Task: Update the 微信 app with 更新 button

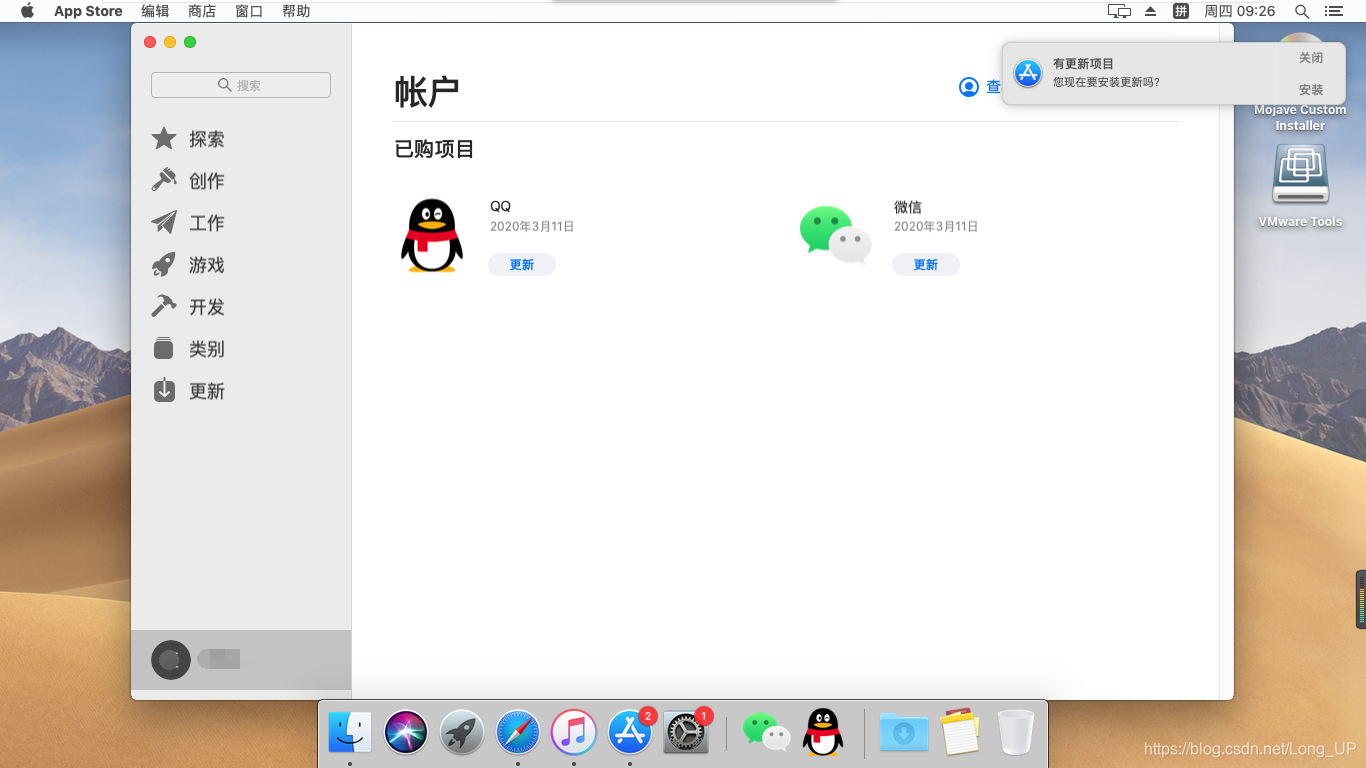Action: pyautogui.click(x=926, y=265)
